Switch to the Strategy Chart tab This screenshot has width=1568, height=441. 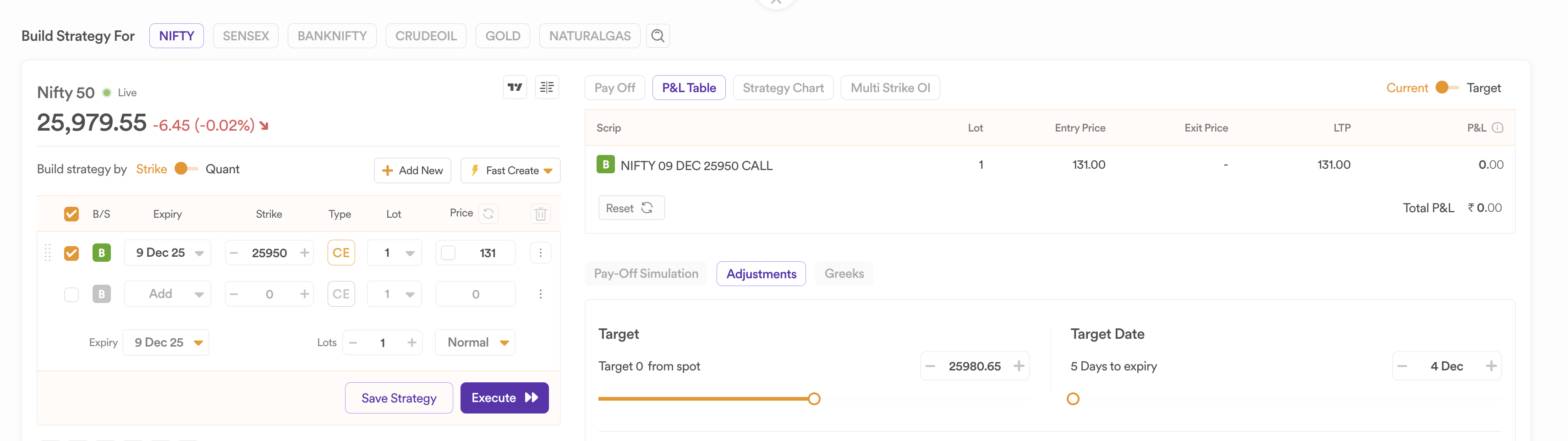point(783,88)
